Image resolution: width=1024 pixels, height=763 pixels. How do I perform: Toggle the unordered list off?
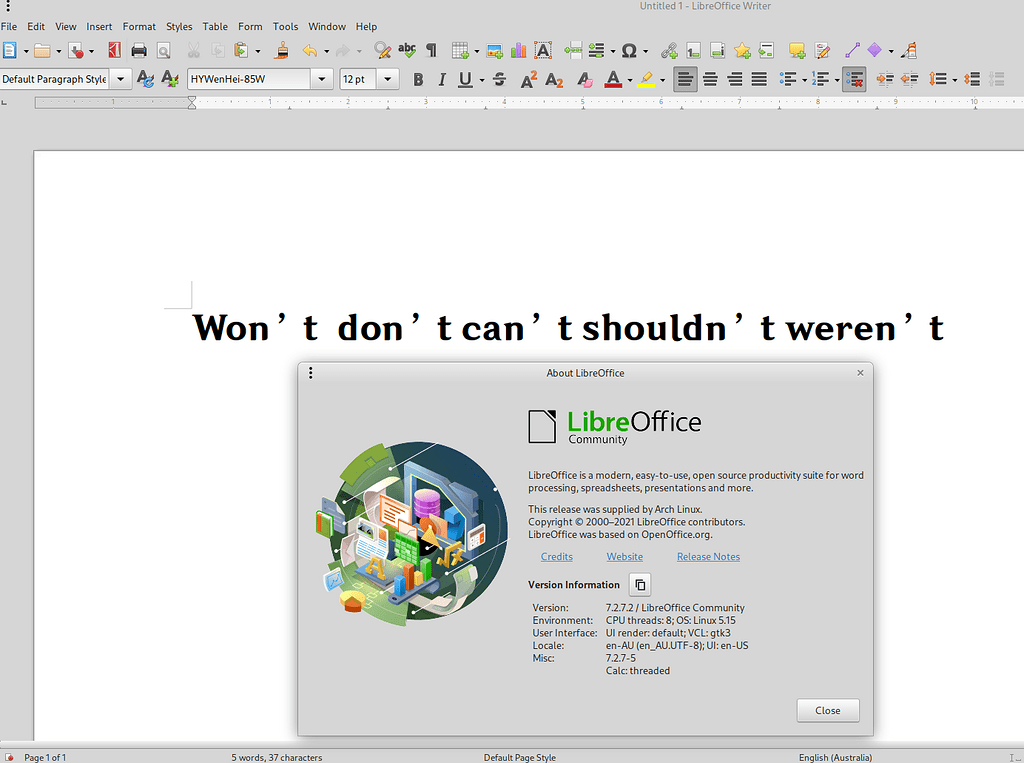[x=788, y=79]
